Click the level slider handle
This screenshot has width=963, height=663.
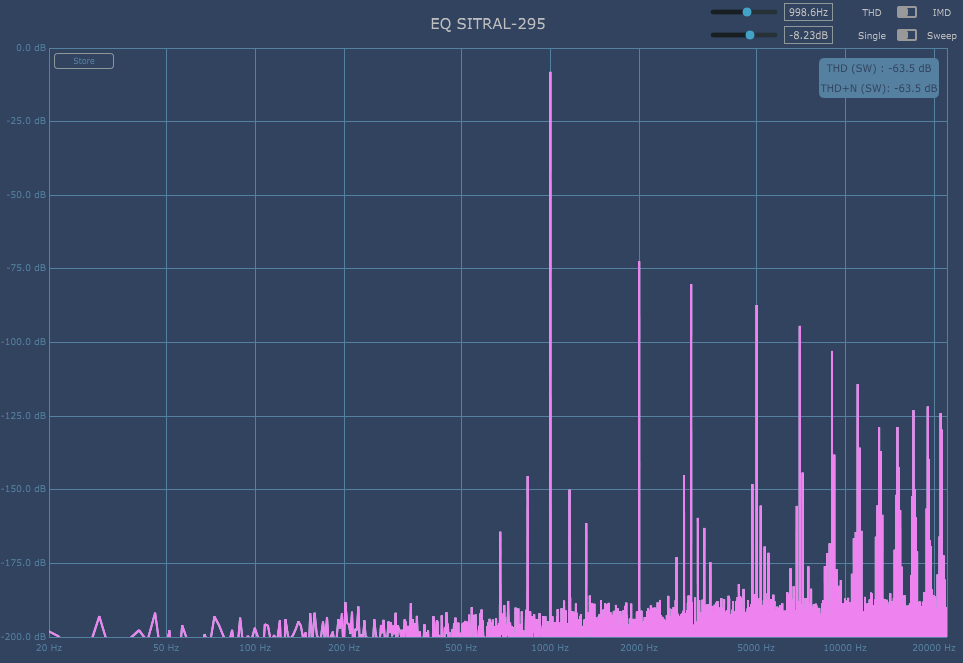(x=750, y=35)
